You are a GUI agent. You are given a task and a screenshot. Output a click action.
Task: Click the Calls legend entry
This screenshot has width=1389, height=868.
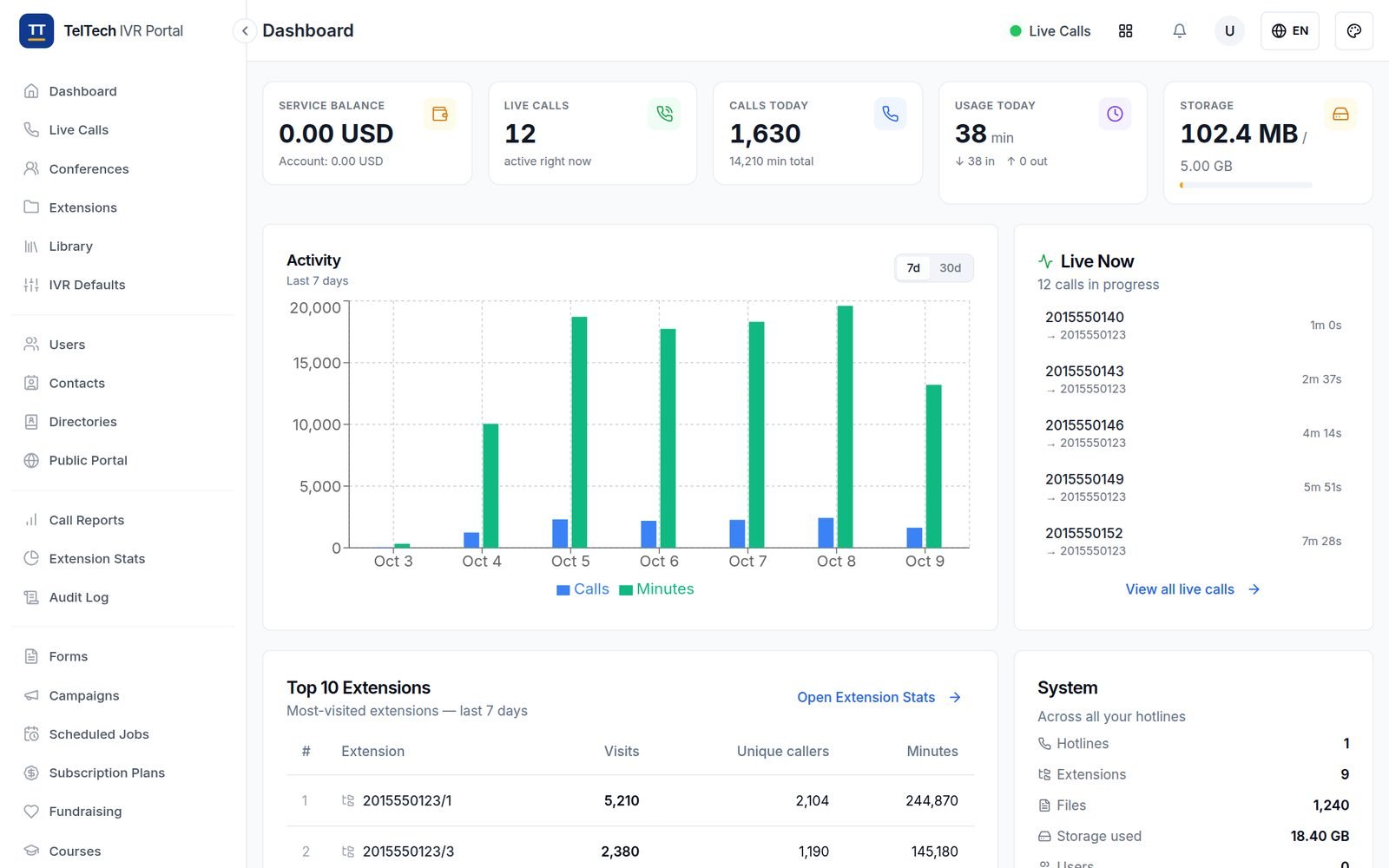click(x=583, y=589)
